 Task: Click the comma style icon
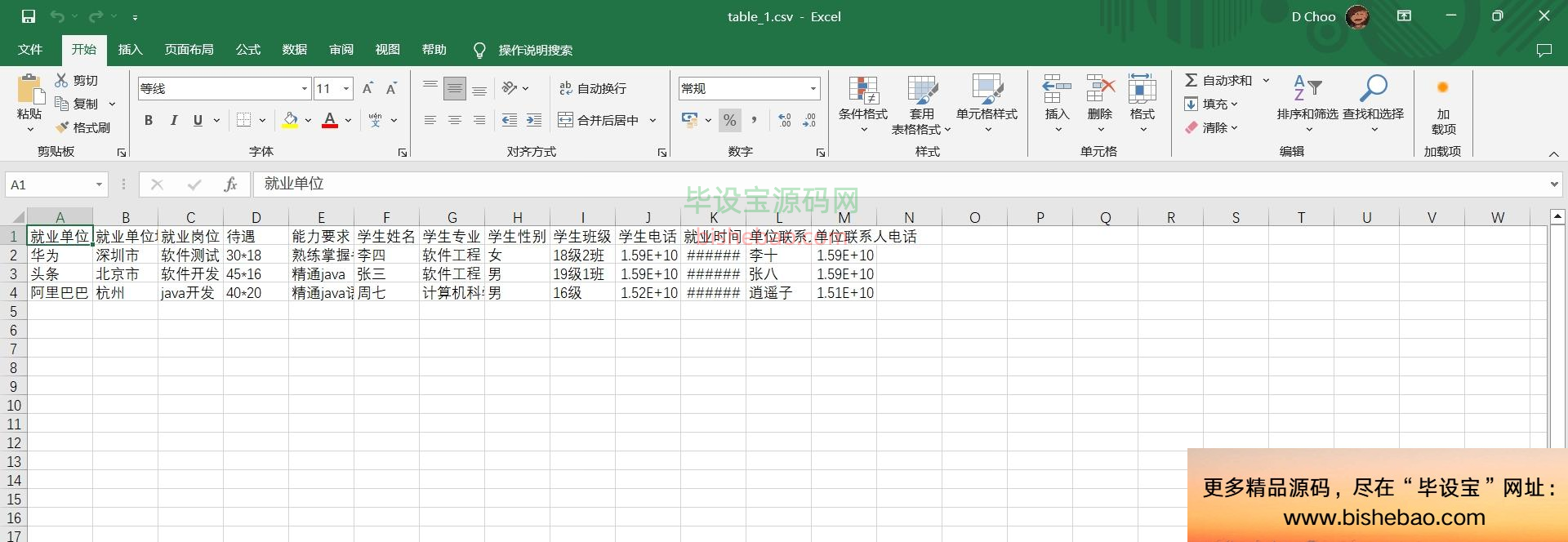754,120
